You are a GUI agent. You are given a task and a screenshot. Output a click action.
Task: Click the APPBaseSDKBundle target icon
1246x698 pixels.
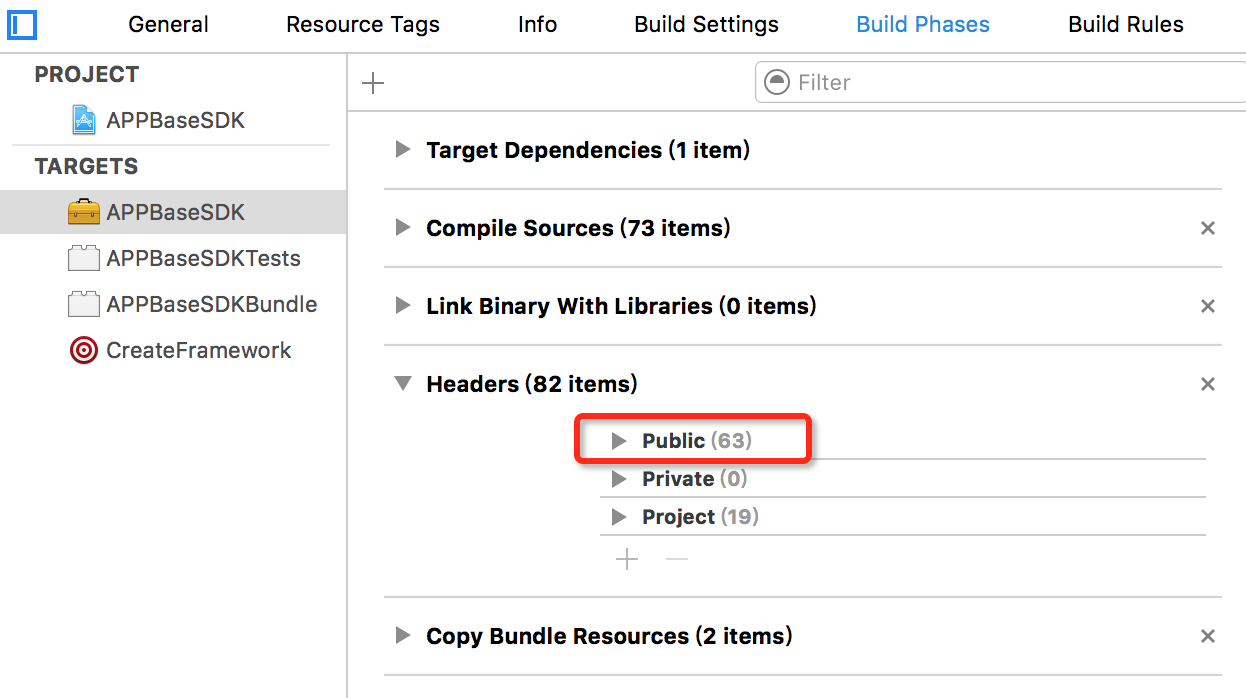pyautogui.click(x=84, y=304)
